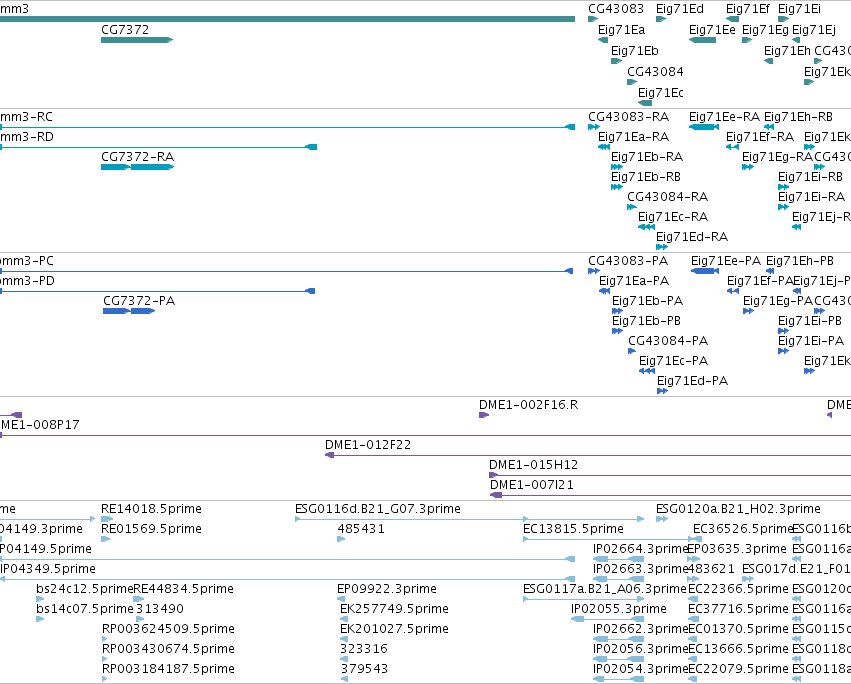Open the Eig71Ea-RA transcript label
The height and width of the screenshot is (684, 851).
633,137
